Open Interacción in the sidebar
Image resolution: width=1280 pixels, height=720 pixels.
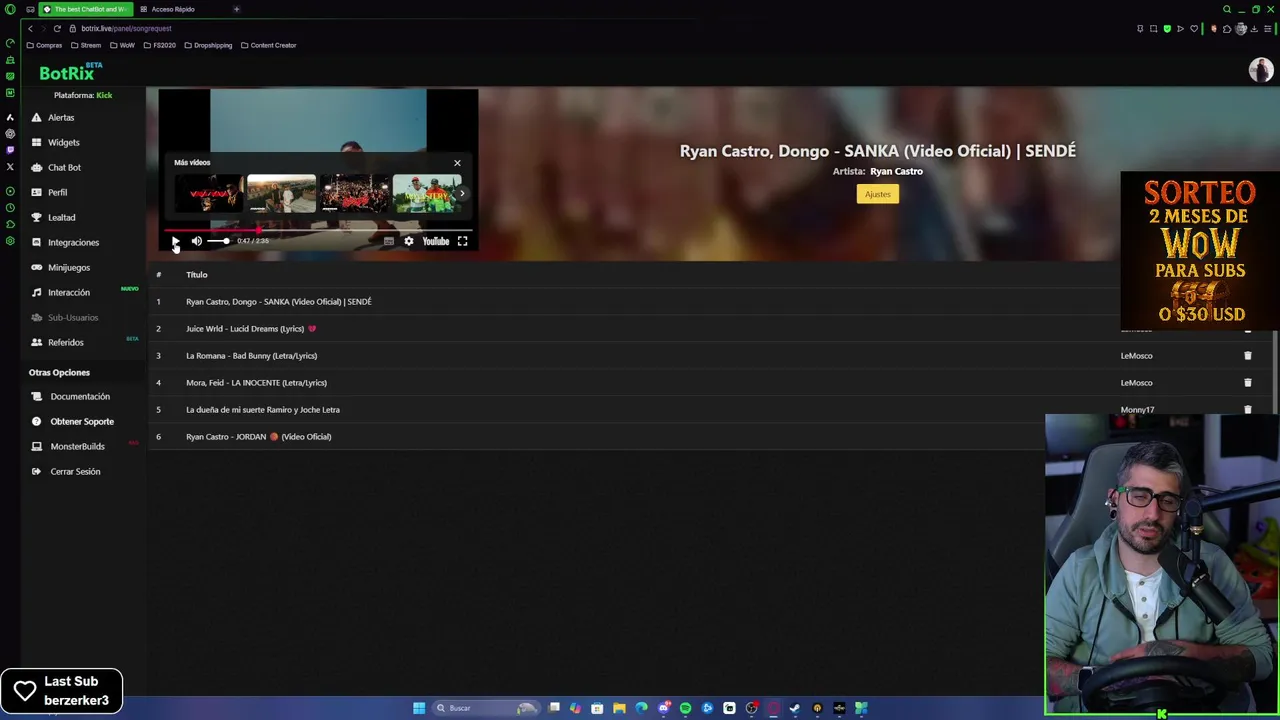click(69, 292)
